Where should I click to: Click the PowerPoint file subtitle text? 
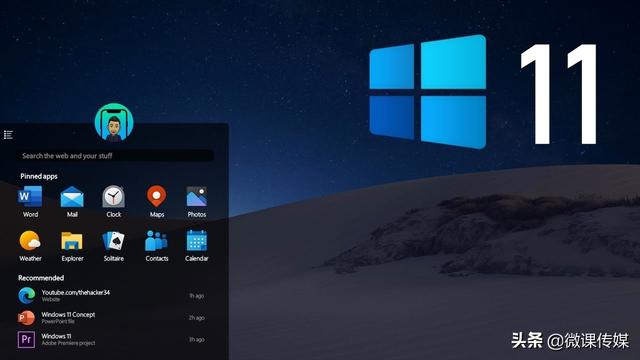tap(58, 321)
